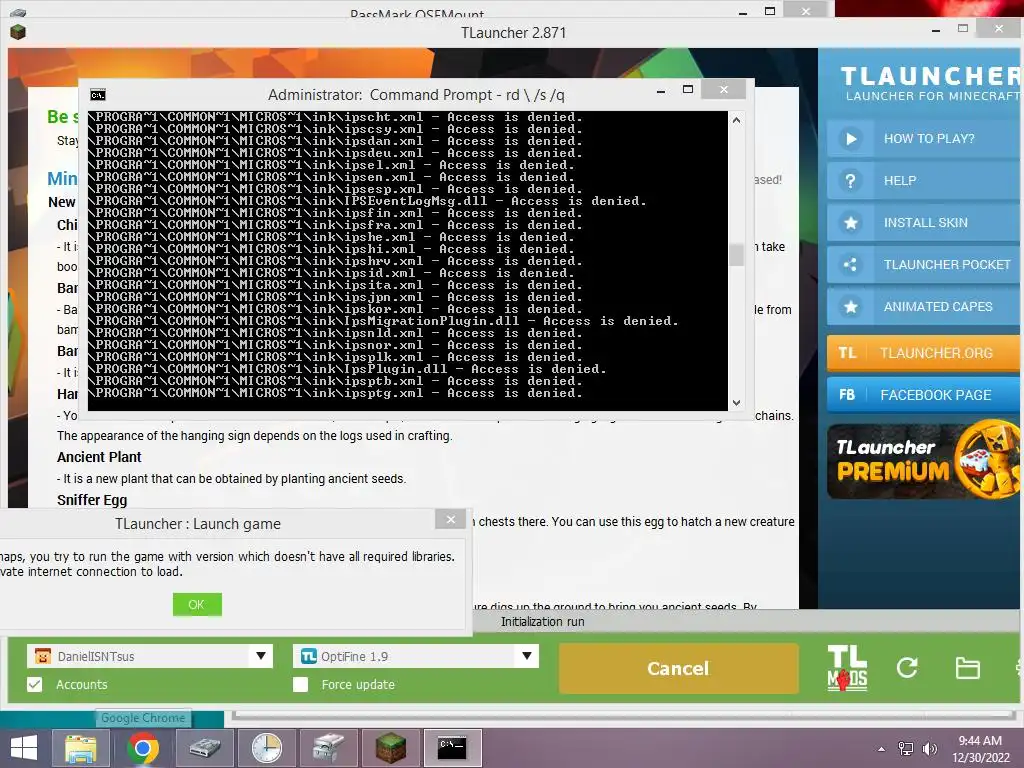Click the volume speaker tray icon

(929, 748)
